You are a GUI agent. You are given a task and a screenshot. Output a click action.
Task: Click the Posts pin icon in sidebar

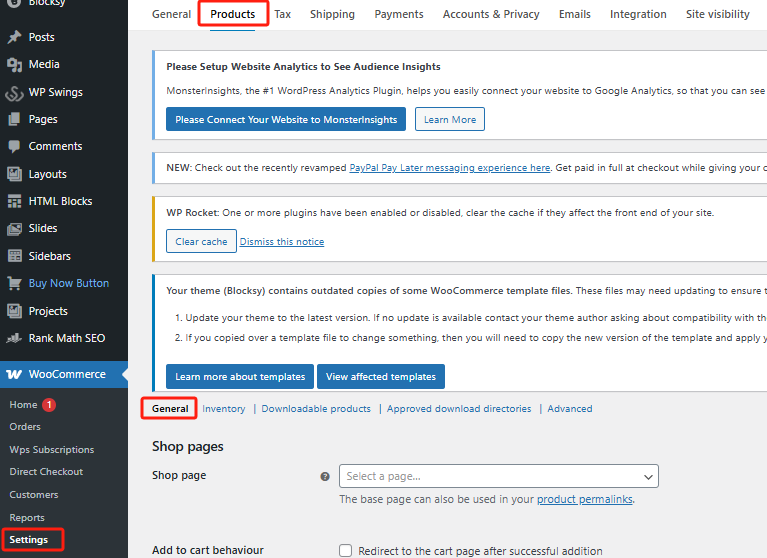coord(14,37)
